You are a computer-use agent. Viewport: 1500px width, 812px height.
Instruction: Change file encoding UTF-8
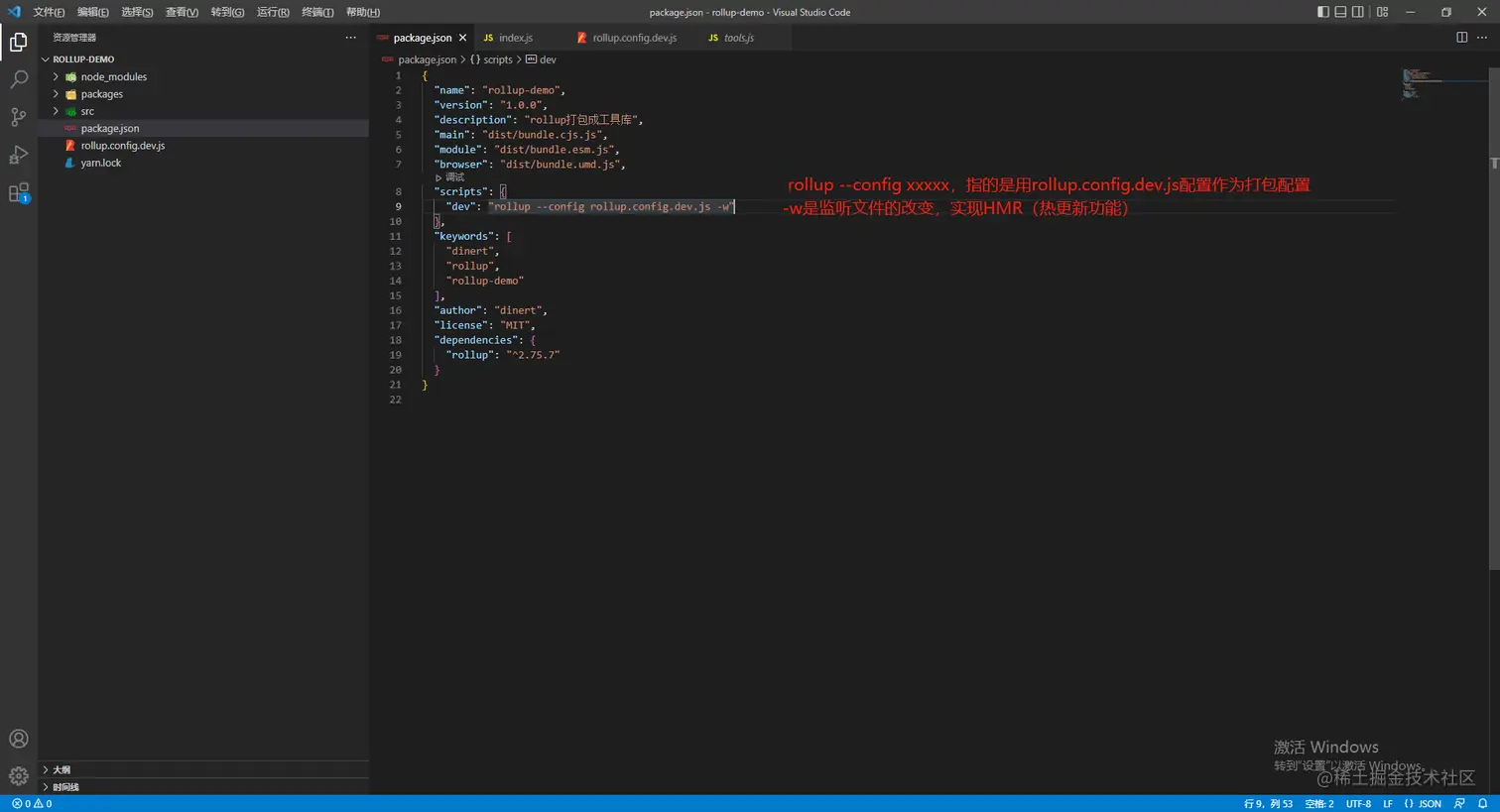[x=1358, y=804]
